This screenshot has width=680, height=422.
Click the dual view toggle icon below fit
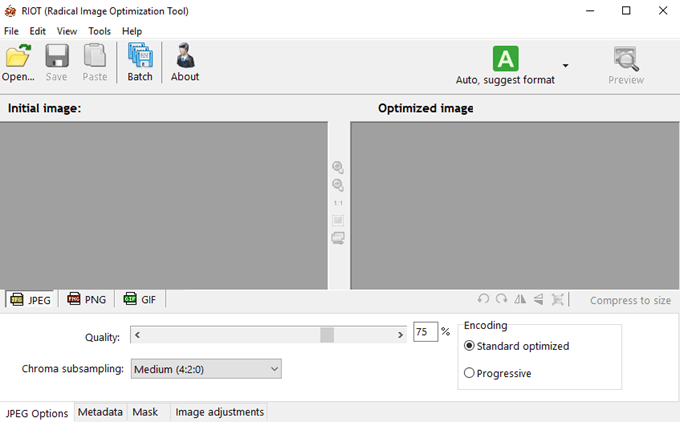[338, 238]
